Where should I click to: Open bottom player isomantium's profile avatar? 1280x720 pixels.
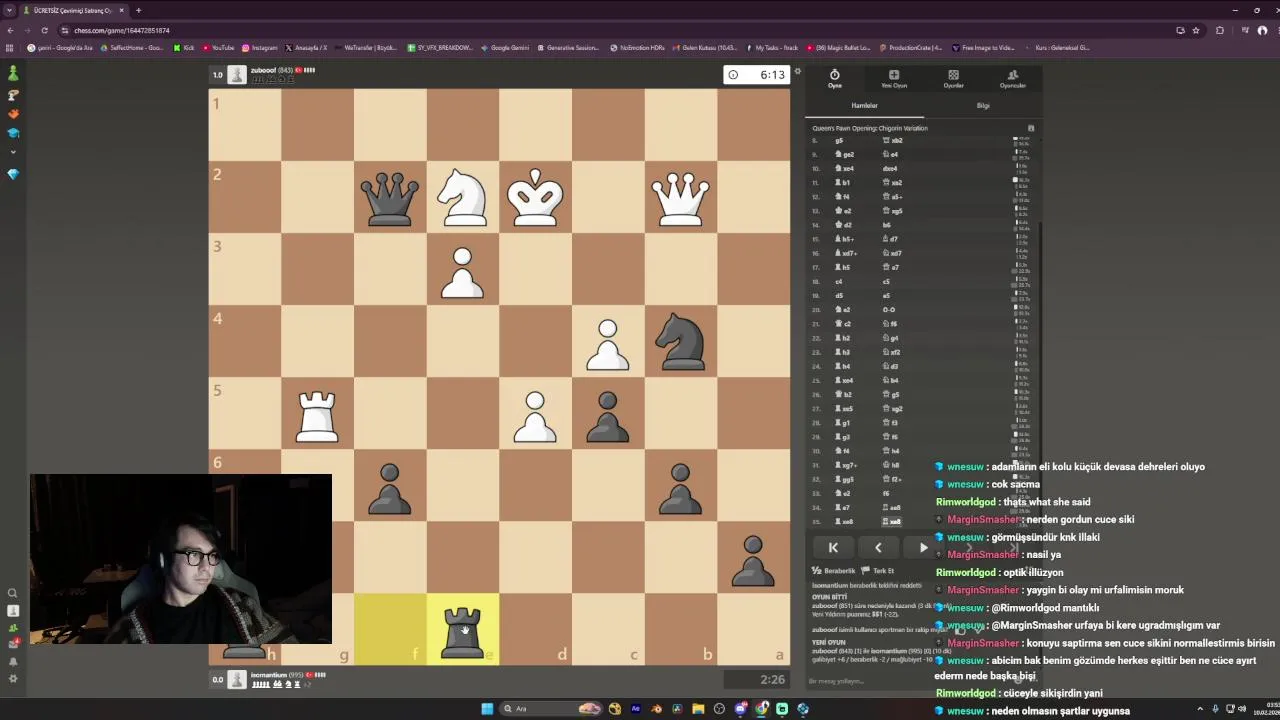[237, 680]
